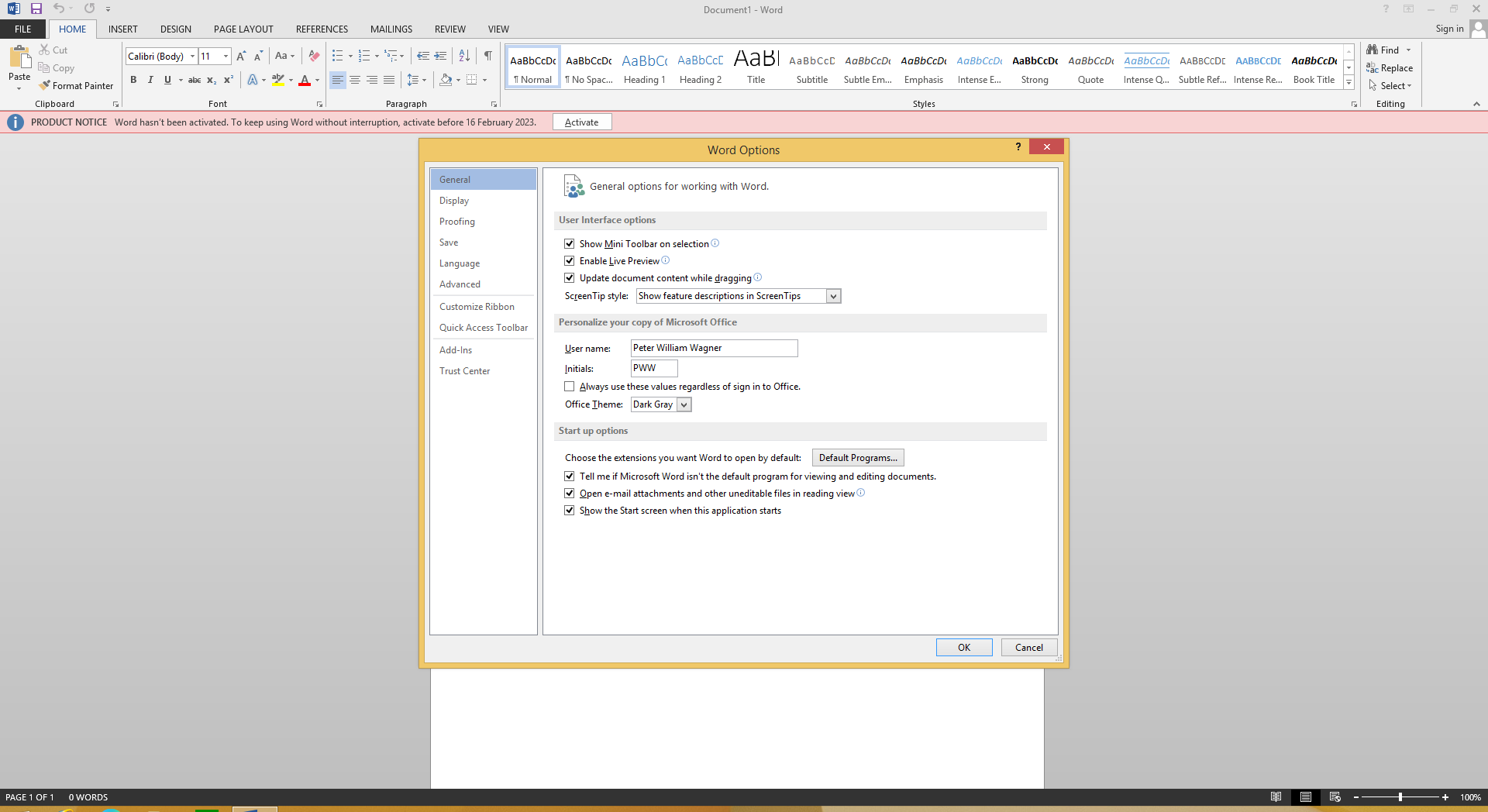Apply the Heading 1 style thumbnail
Viewport: 1488px width, 812px height.
(x=645, y=67)
